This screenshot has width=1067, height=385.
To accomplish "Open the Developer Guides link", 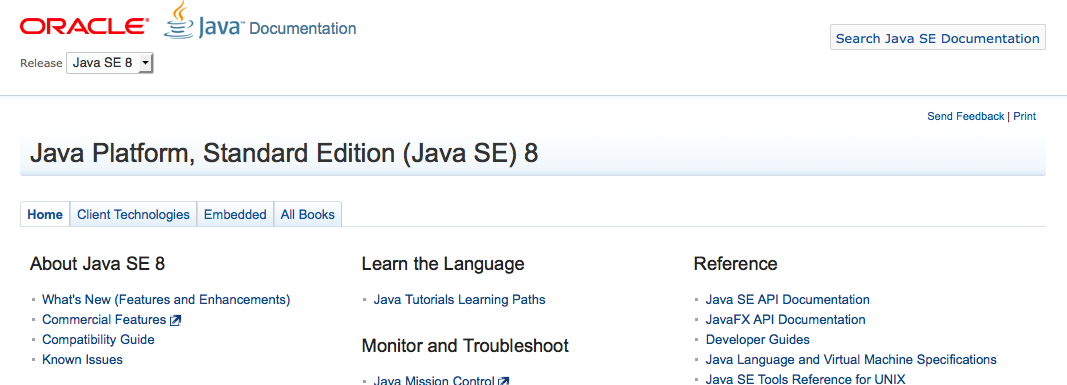I will (757, 339).
